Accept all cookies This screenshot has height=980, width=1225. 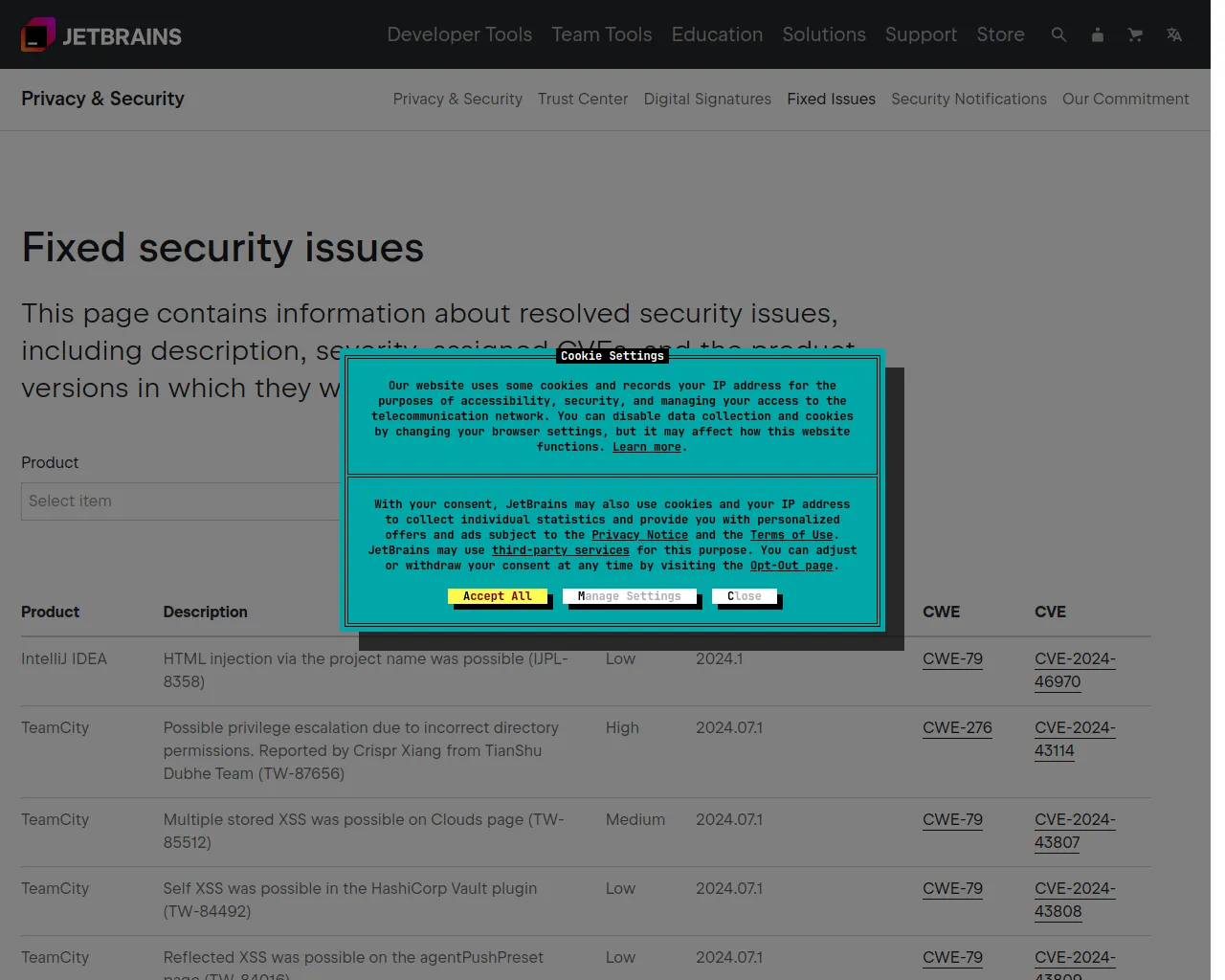coord(498,596)
